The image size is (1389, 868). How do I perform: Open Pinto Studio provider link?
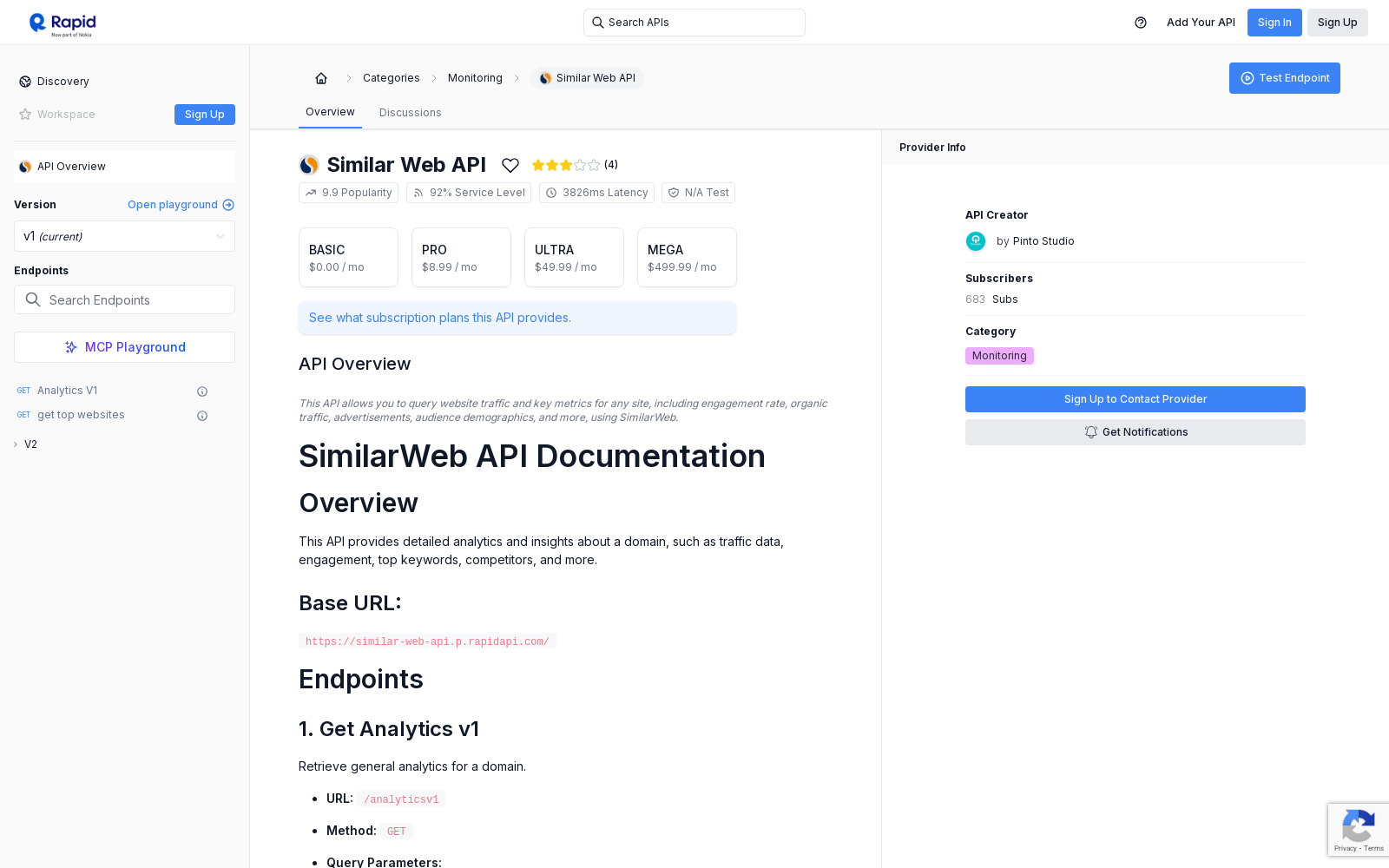click(x=1043, y=241)
